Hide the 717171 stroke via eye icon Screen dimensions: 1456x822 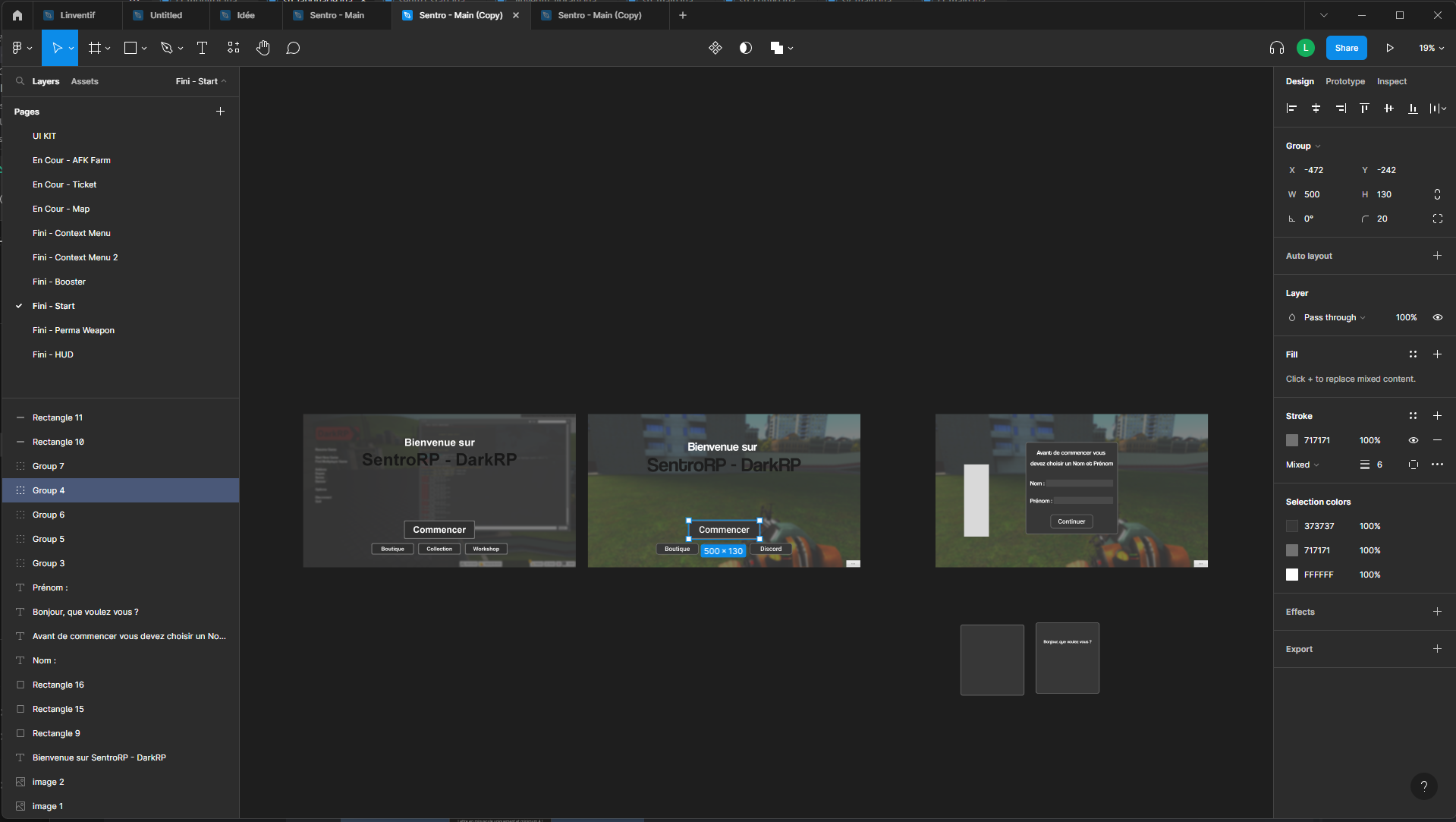(1413, 440)
